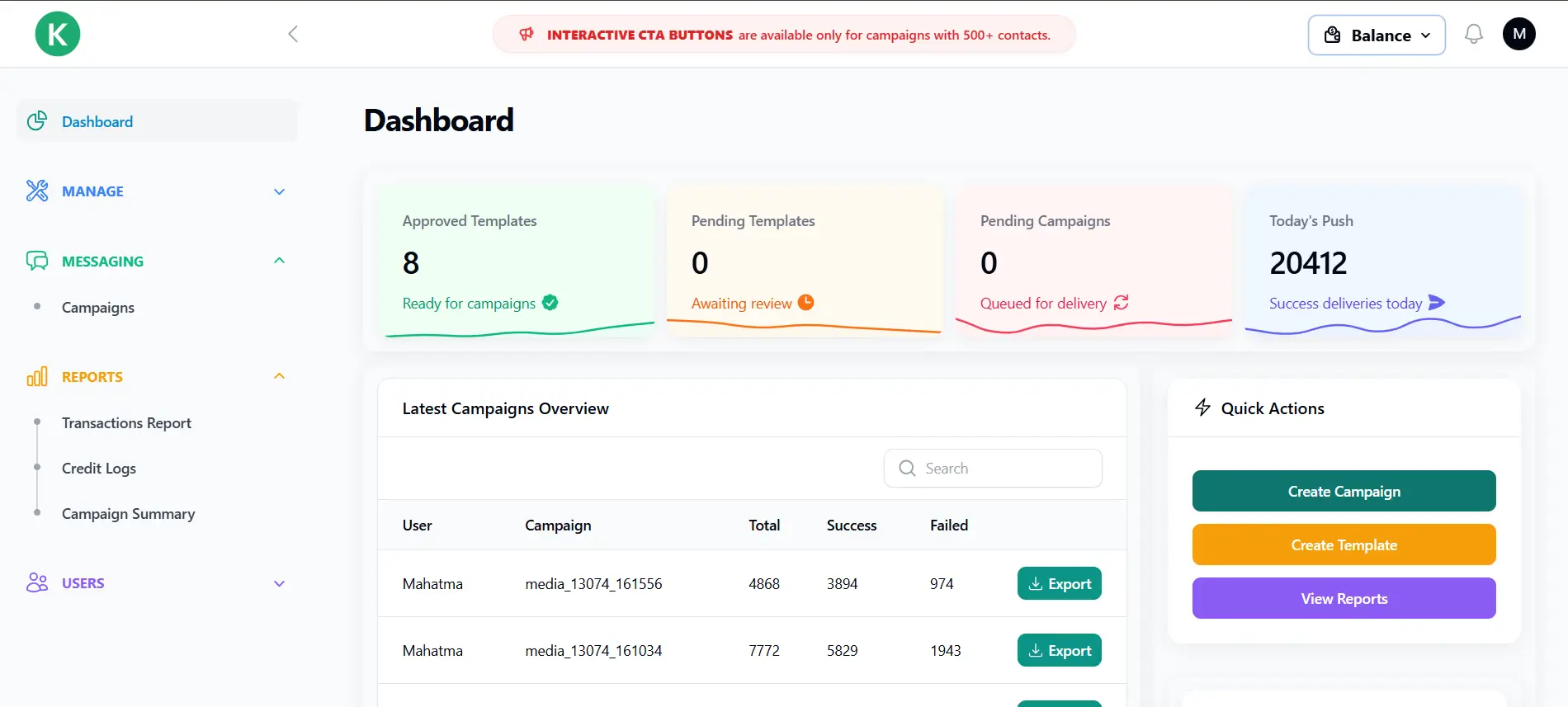Click the megaphone announcement icon
The width and height of the screenshot is (1568, 707).
[x=526, y=35]
